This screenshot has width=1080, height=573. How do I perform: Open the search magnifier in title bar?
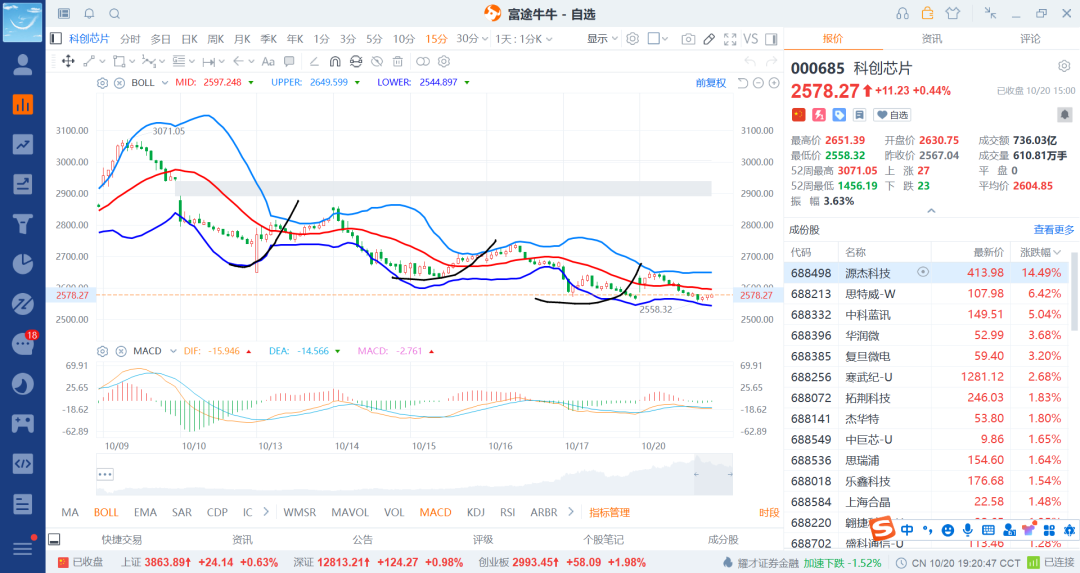tap(114, 14)
